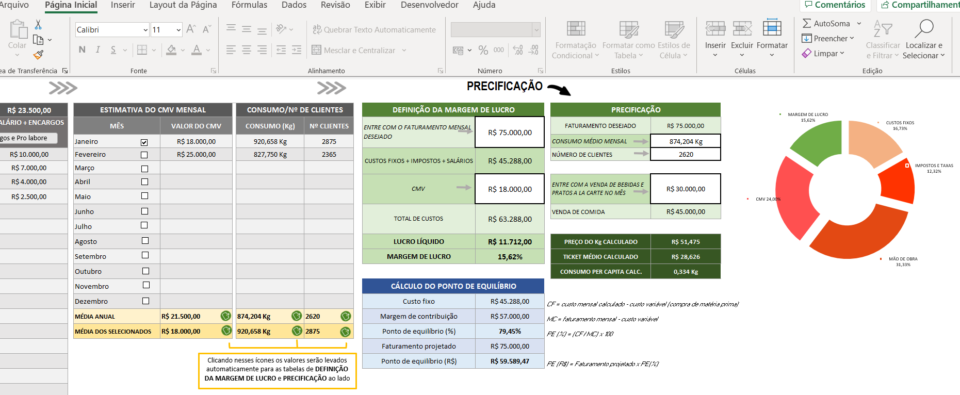Uncheck the Janeiro checkbox
This screenshot has height=395, width=960.
144,141
